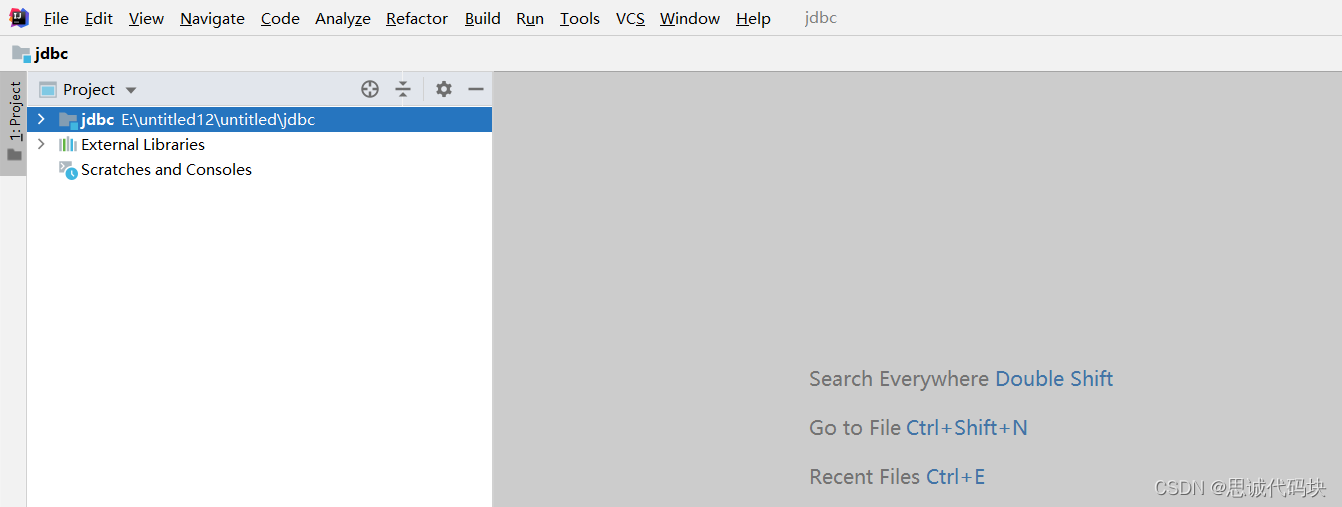Open the File menu
Screen dimensions: 1342x507
point(56,18)
